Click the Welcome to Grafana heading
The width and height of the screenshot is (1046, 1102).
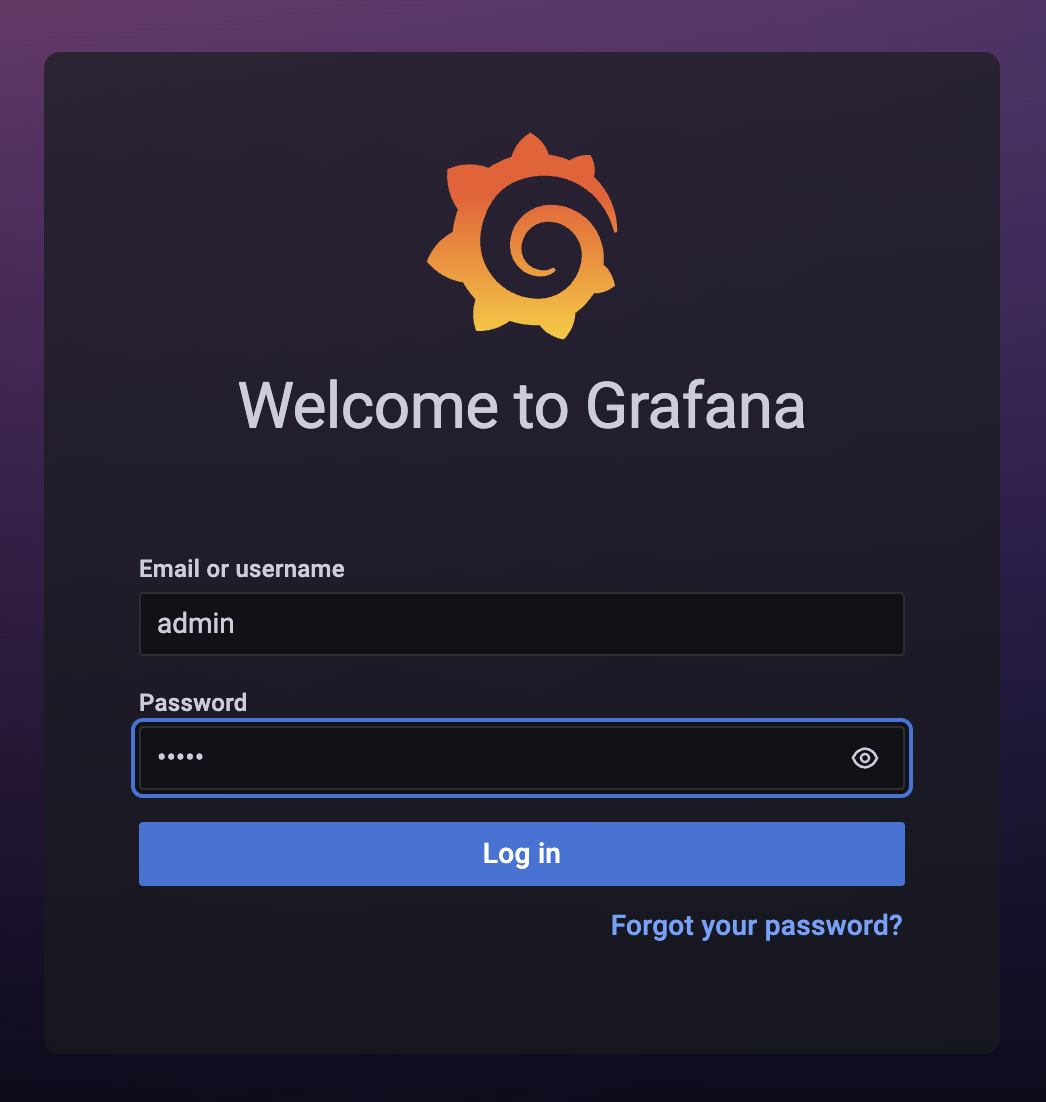click(x=522, y=406)
